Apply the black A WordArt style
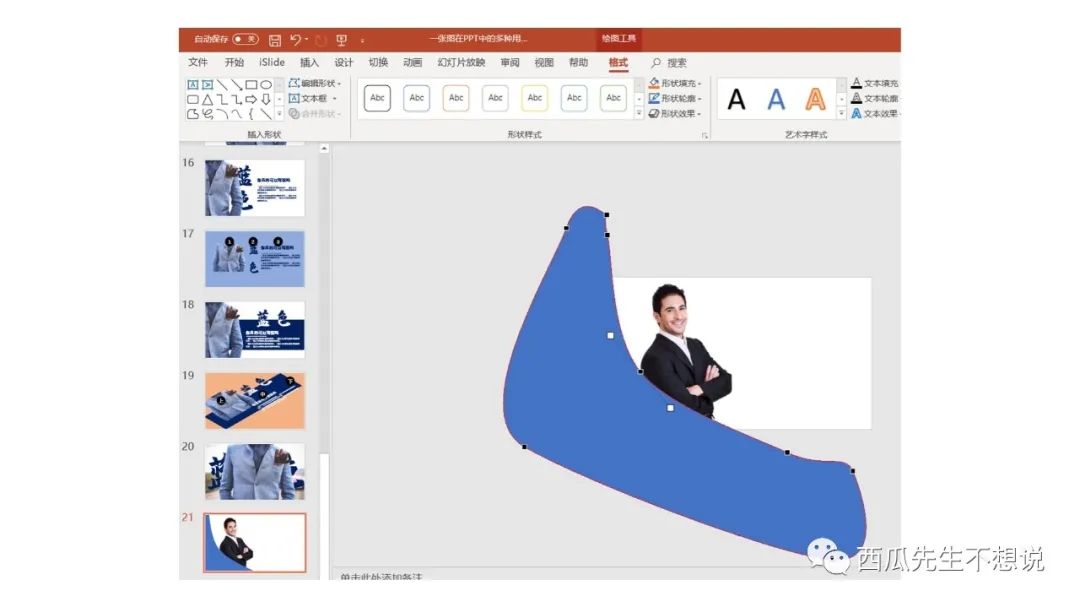Screen dimensions: 1080x607 tap(736, 100)
